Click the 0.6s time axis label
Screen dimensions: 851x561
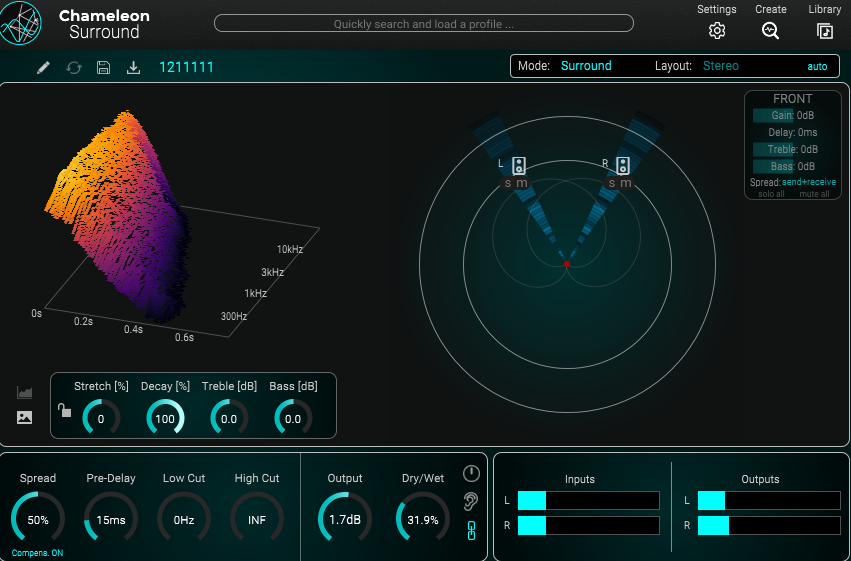tap(184, 337)
